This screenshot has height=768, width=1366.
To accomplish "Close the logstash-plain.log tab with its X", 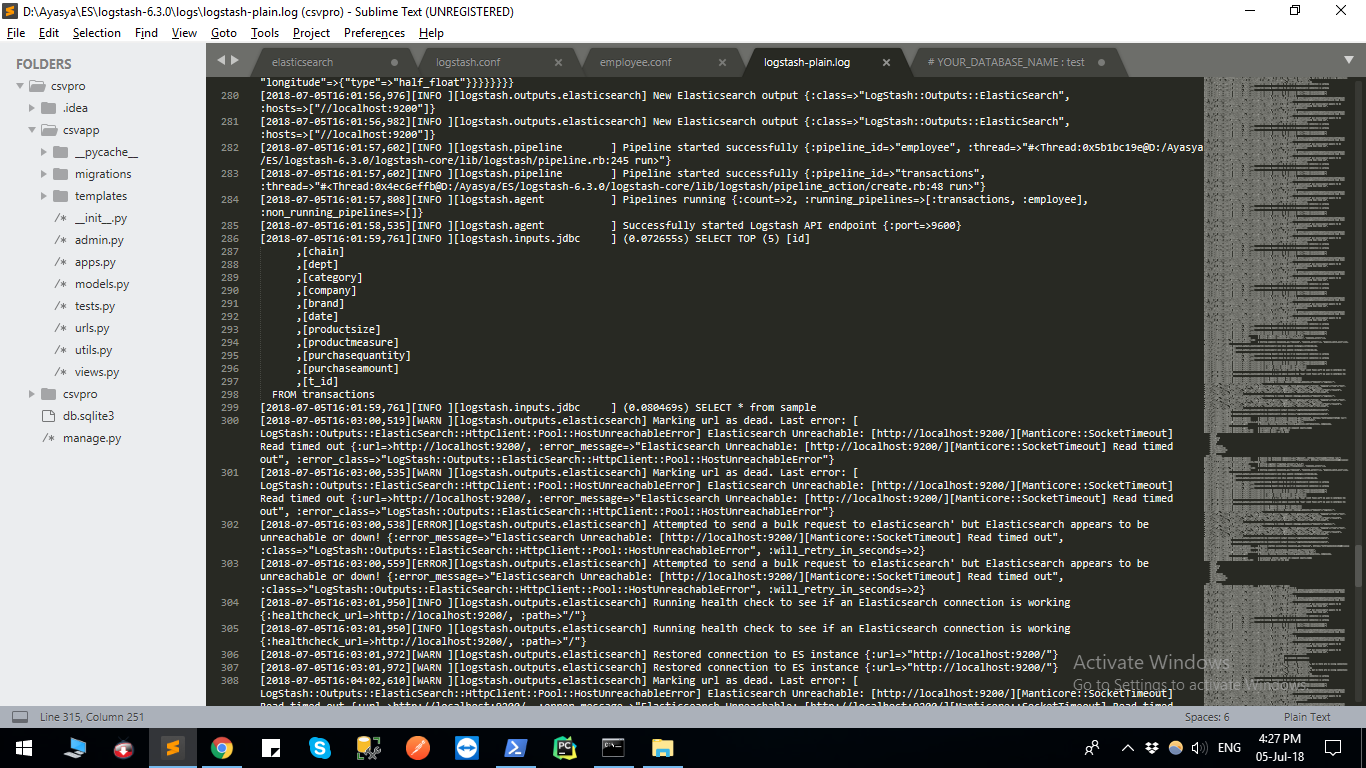I will 886,62.
